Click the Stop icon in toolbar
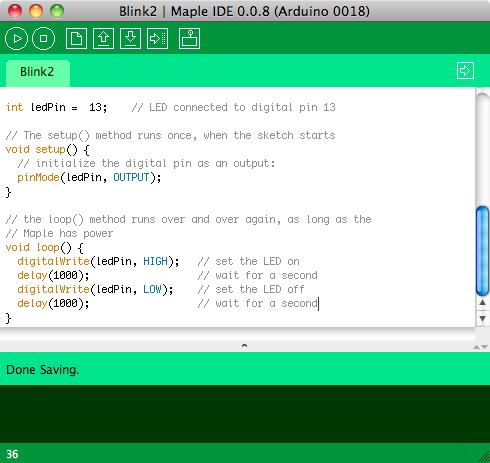This screenshot has width=490, height=463. pyautogui.click(x=43, y=39)
